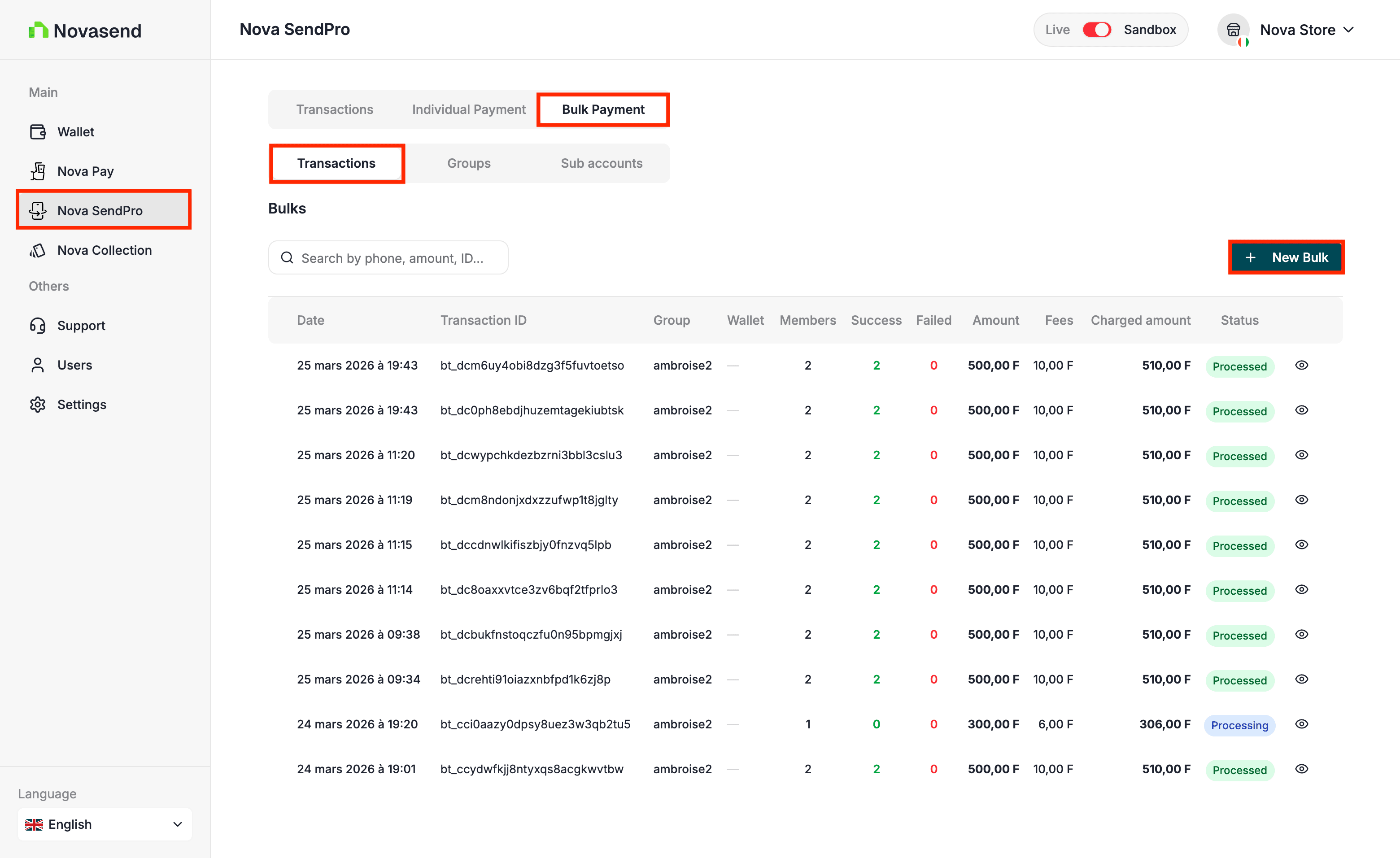Viewport: 1400px width, 858px height.
Task: Open the Nova Collection sidebar icon
Action: (38, 250)
